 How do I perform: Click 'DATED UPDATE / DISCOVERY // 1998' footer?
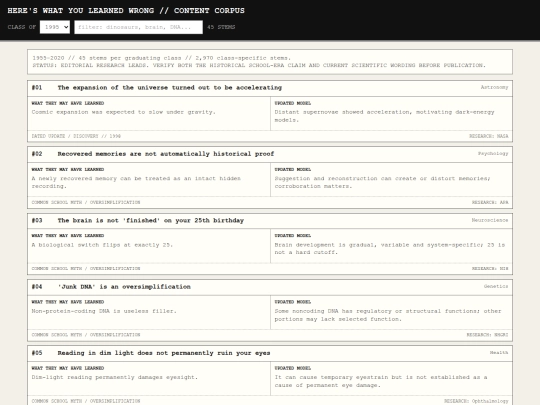pyautogui.click(x=76, y=136)
